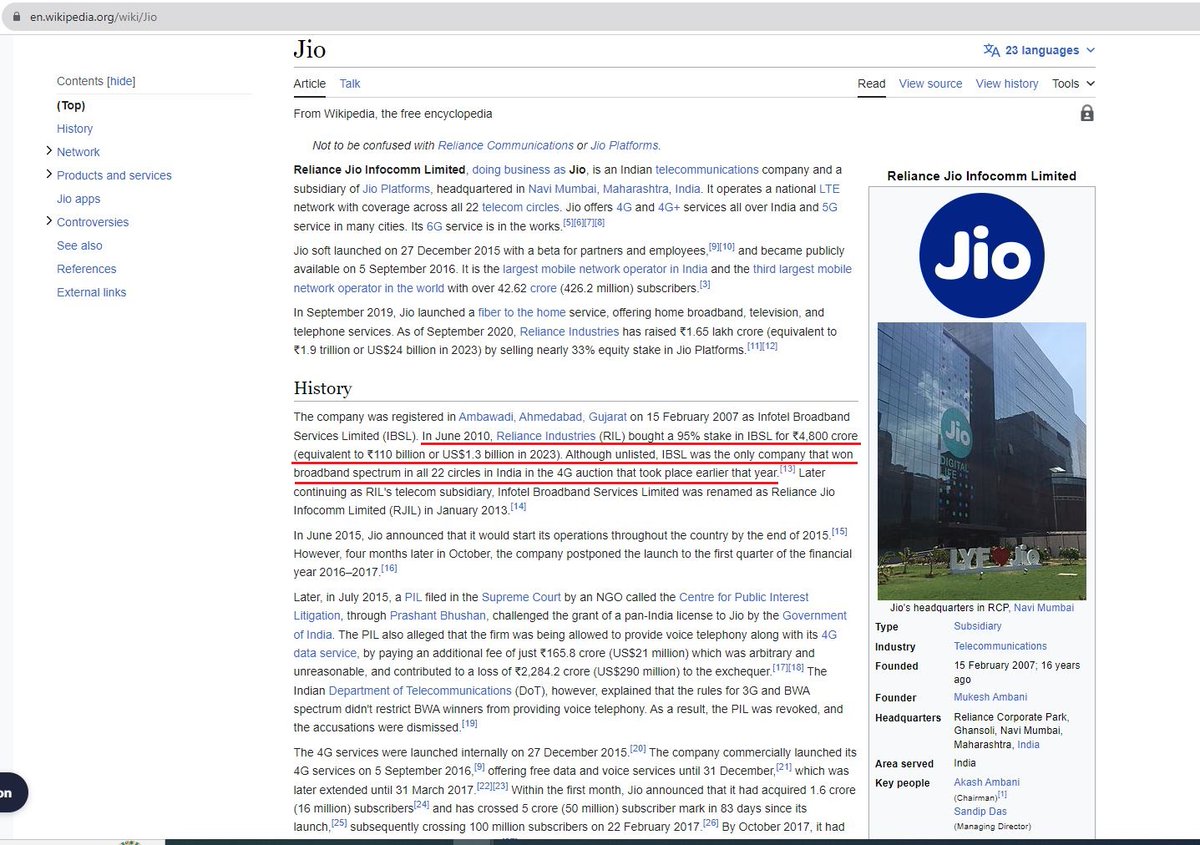
Task: Open the 6G link in intro
Action: 435,227
